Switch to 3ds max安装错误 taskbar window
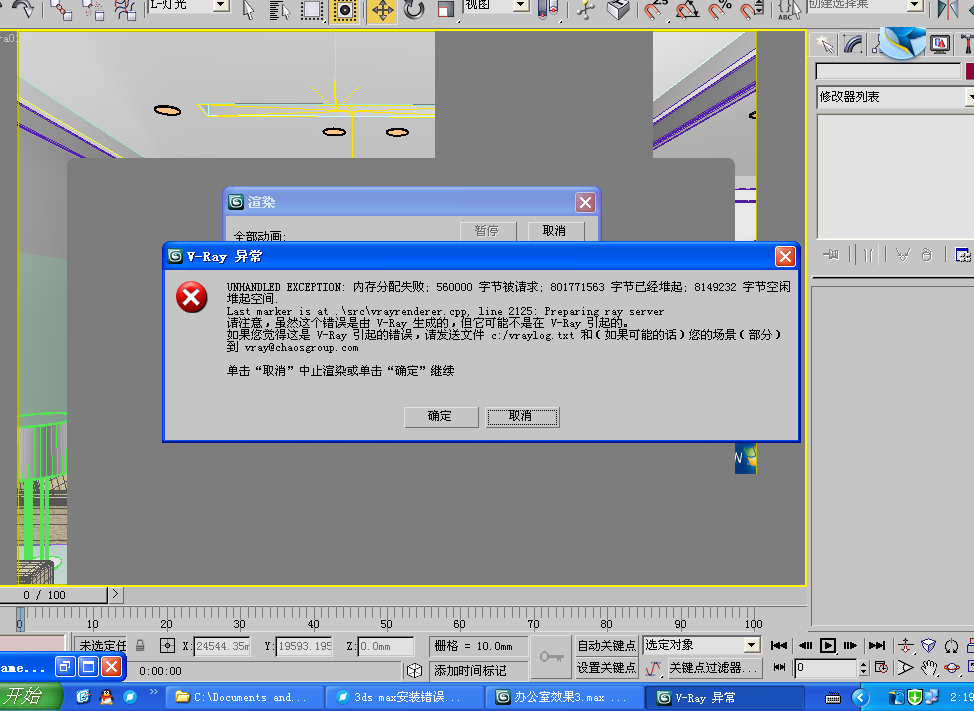Image resolution: width=974 pixels, height=711 pixels. click(406, 697)
